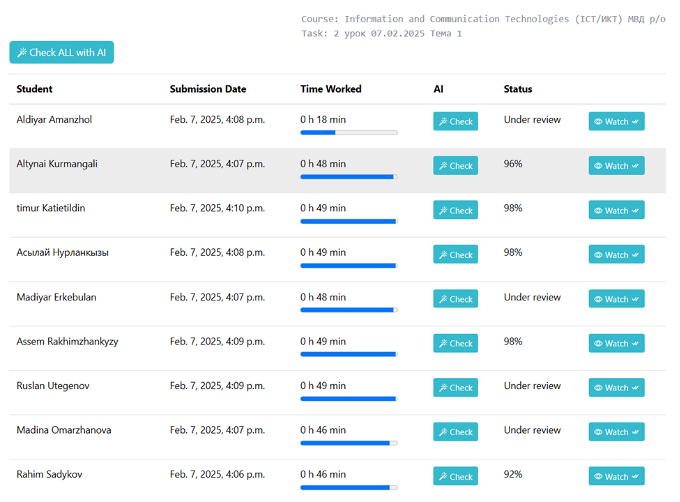Click Madina Omarzhanova's time worked progress bar

point(349,443)
